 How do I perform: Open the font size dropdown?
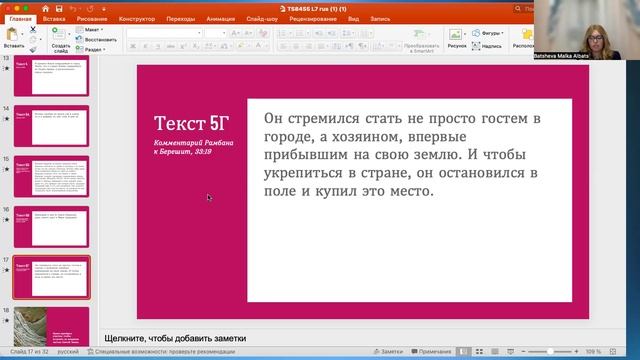[x=224, y=33]
